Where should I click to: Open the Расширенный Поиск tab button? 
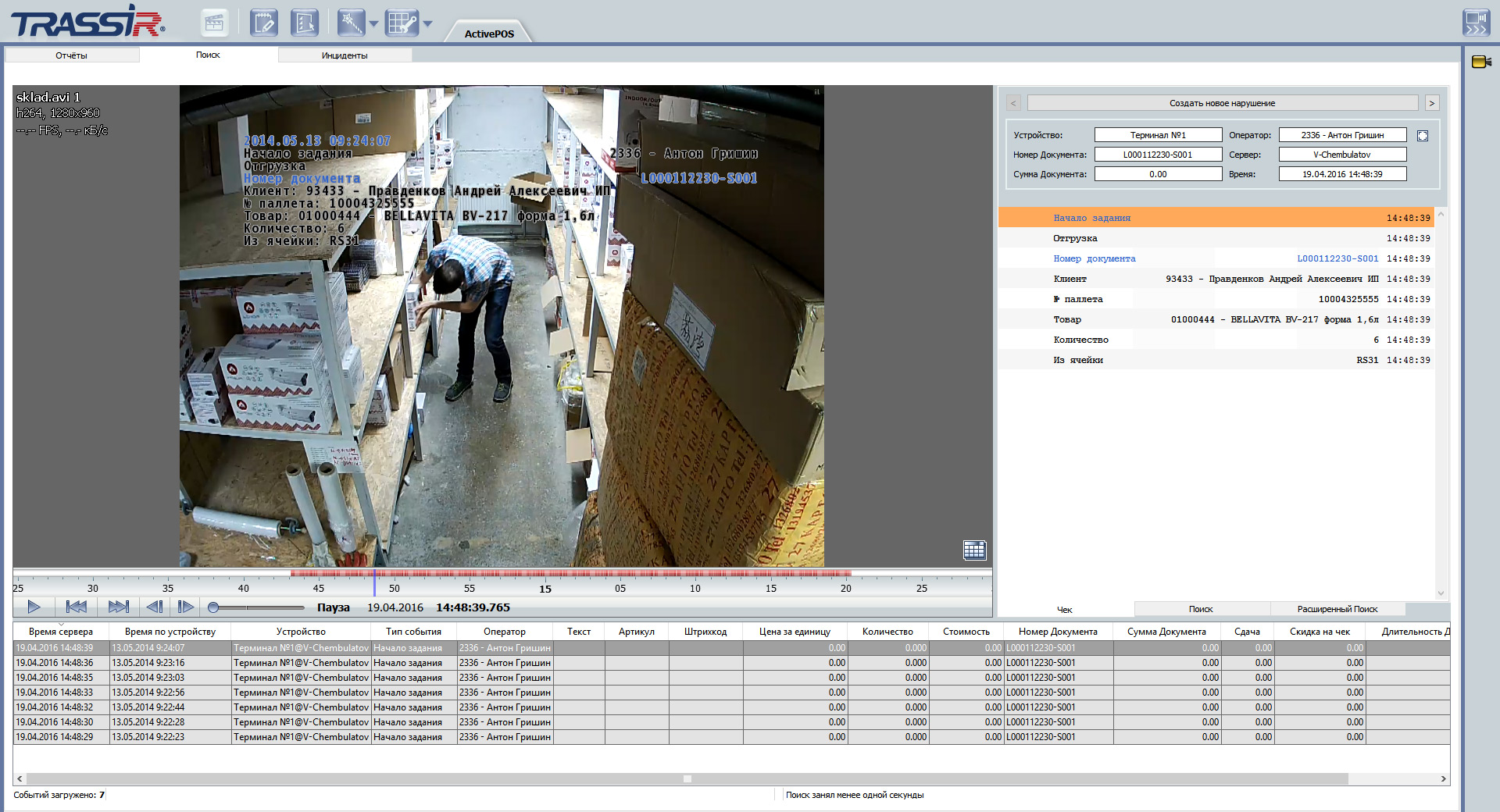click(1337, 609)
